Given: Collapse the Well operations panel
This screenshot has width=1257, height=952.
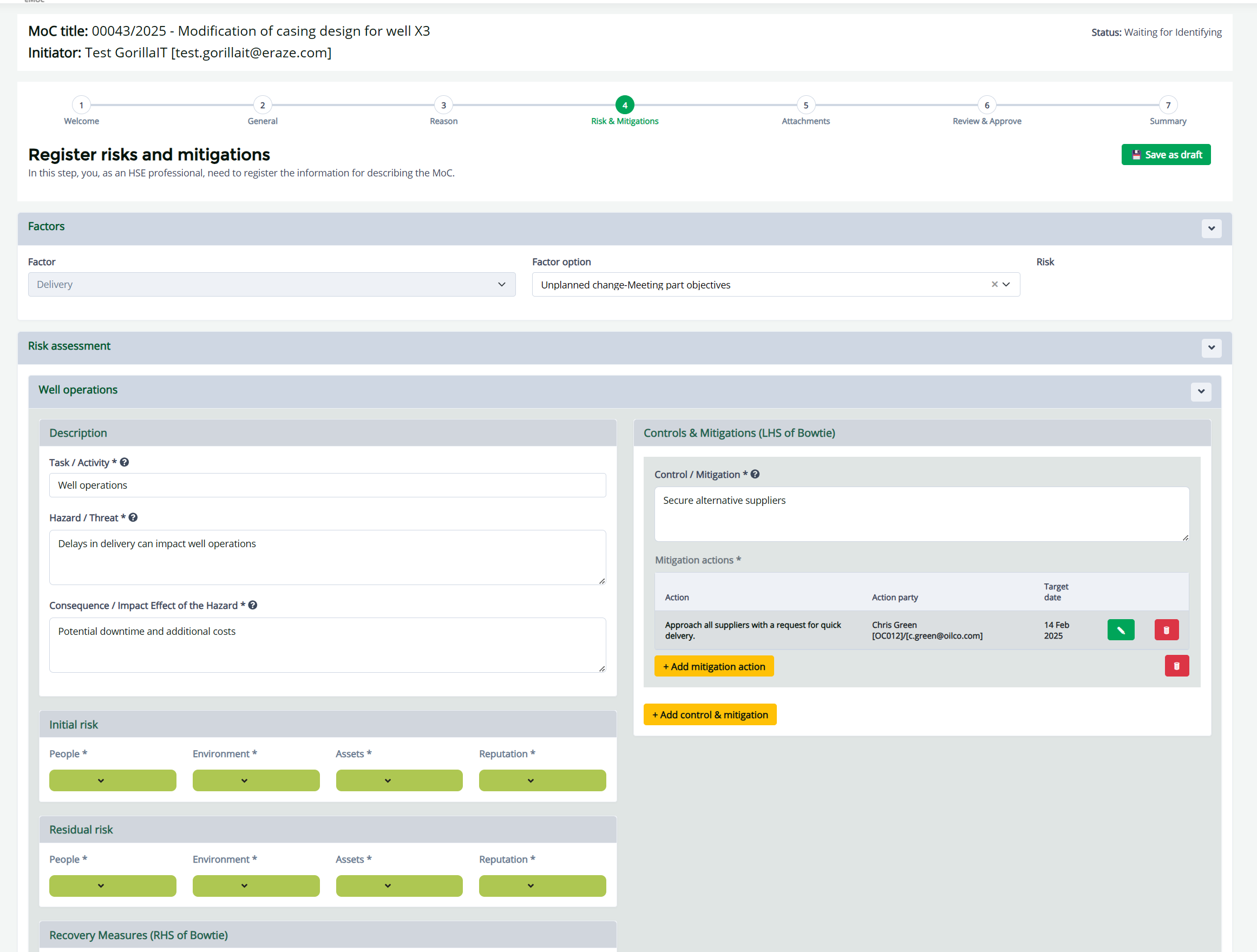Looking at the screenshot, I should click(x=1201, y=391).
